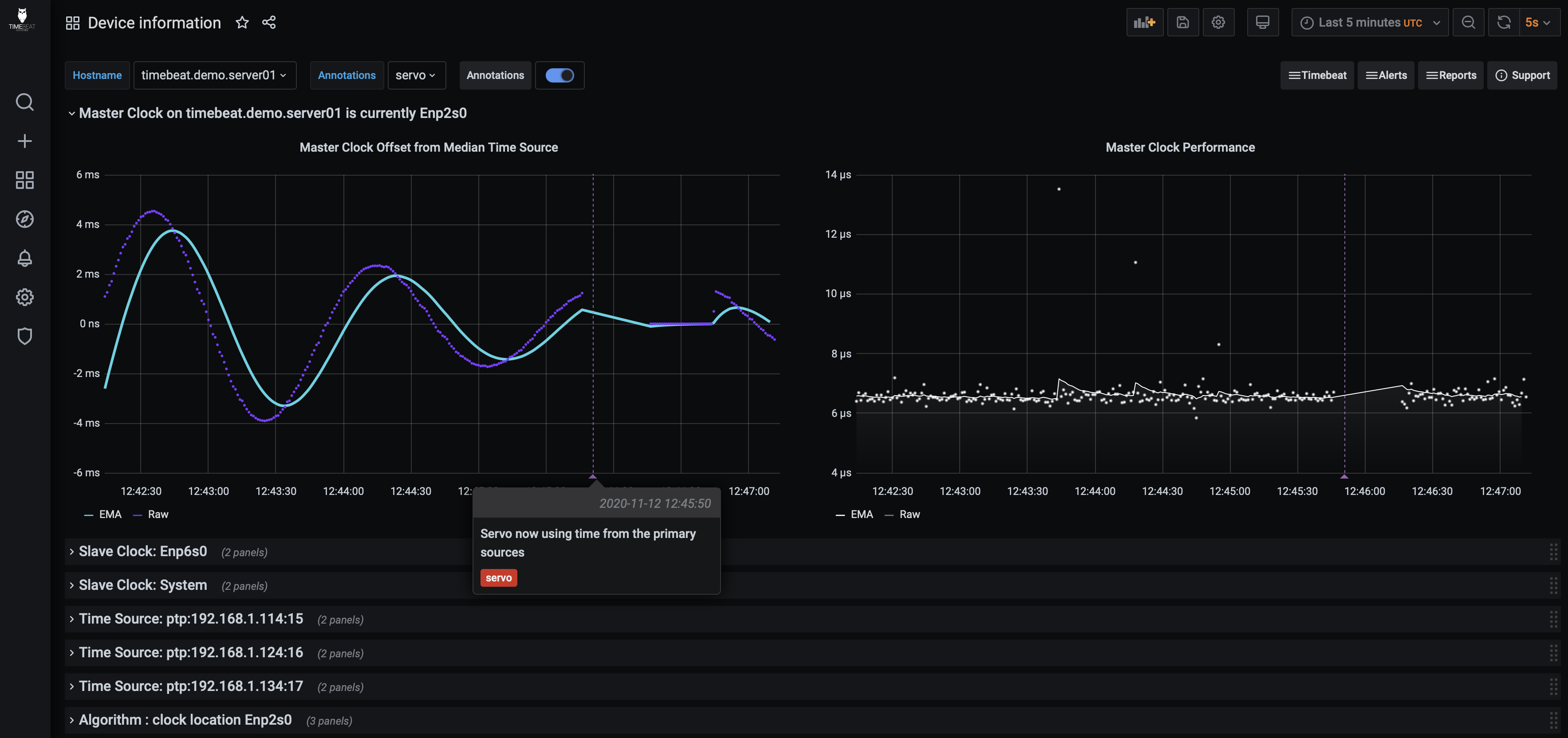The width and height of the screenshot is (1568, 738).
Task: Grab drag handle on Slave Clock: Enp6s0 row
Action: pos(1554,552)
